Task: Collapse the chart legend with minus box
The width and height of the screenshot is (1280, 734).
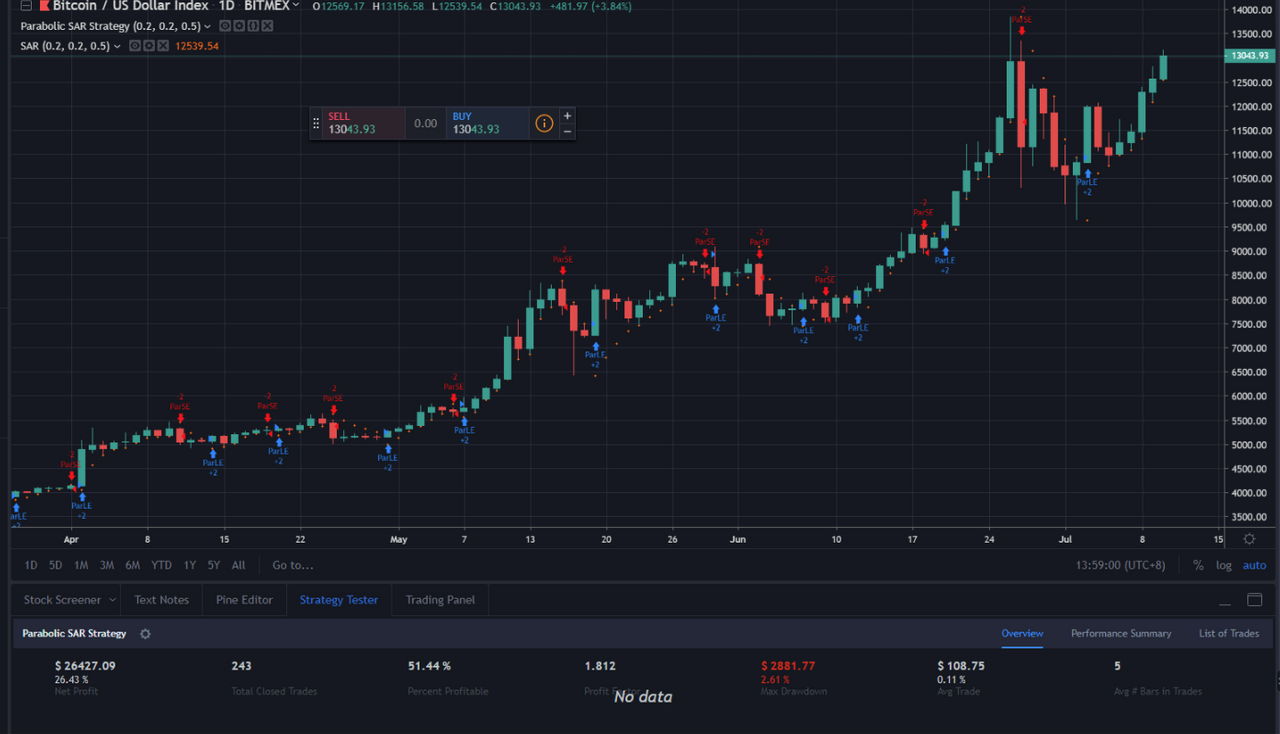Action: coord(26,6)
